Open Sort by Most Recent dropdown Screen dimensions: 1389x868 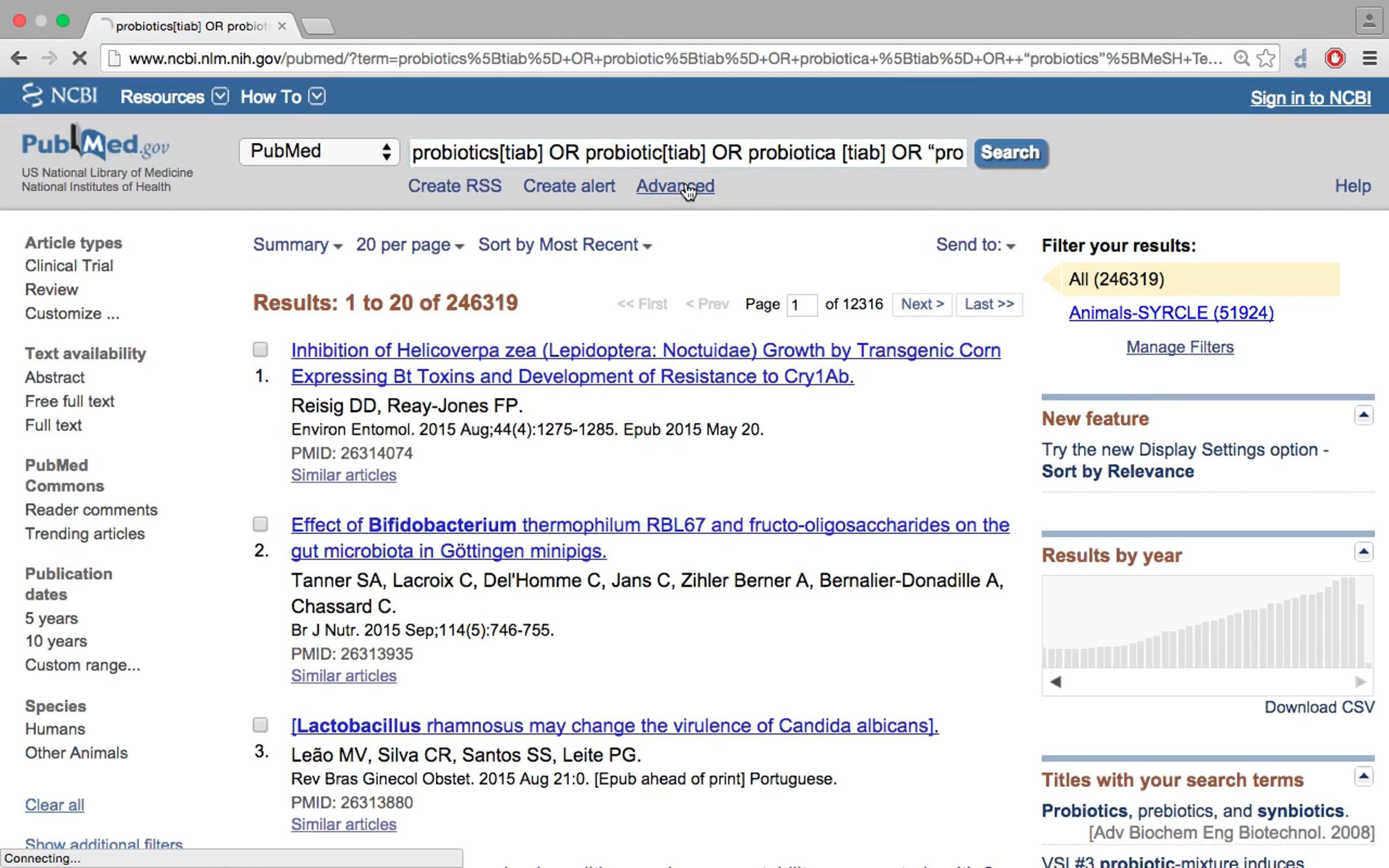coord(564,245)
